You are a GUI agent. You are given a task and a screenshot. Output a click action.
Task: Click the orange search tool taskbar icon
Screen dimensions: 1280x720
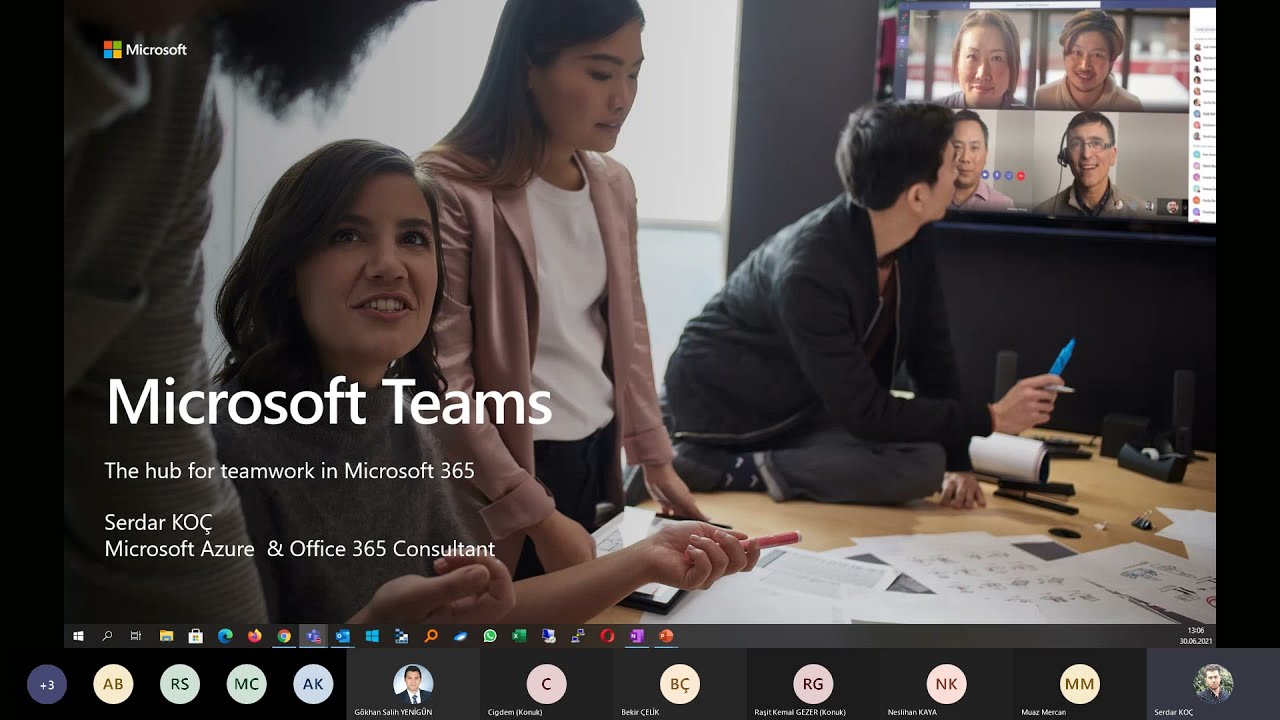(431, 635)
